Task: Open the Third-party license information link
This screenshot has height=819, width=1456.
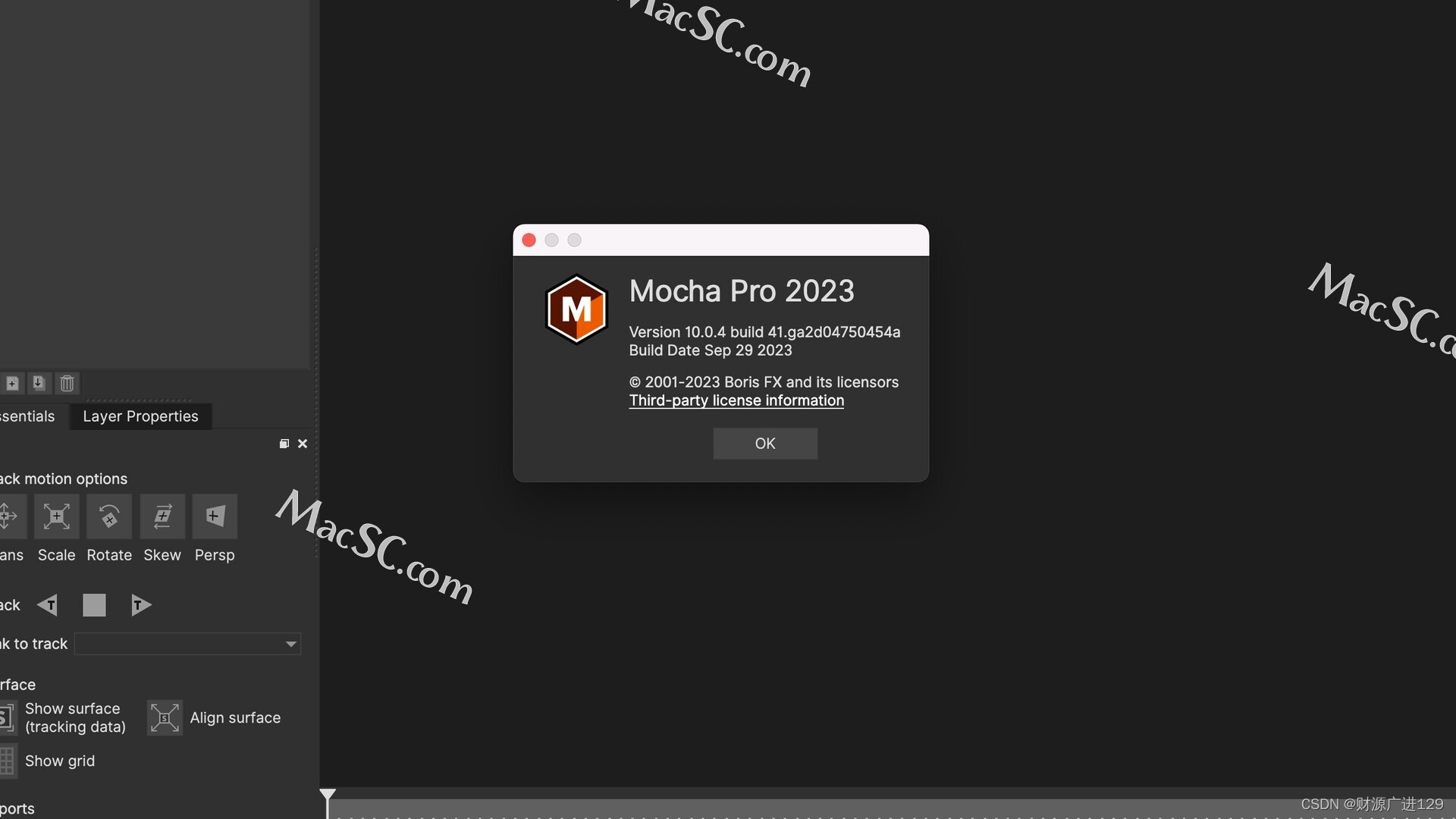Action: 736,399
